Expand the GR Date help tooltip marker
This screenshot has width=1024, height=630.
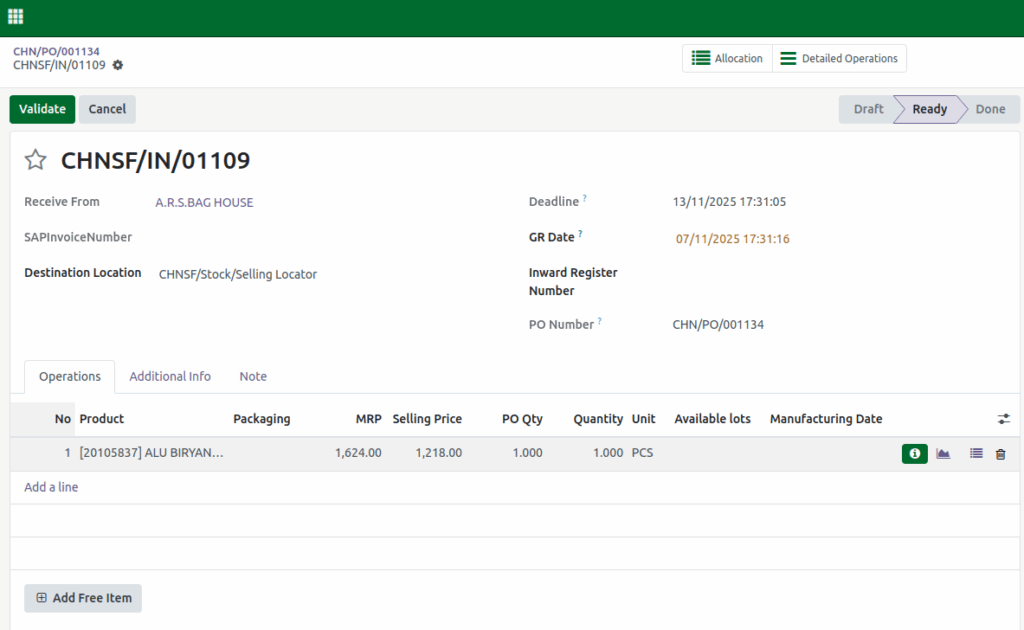[x=578, y=232]
